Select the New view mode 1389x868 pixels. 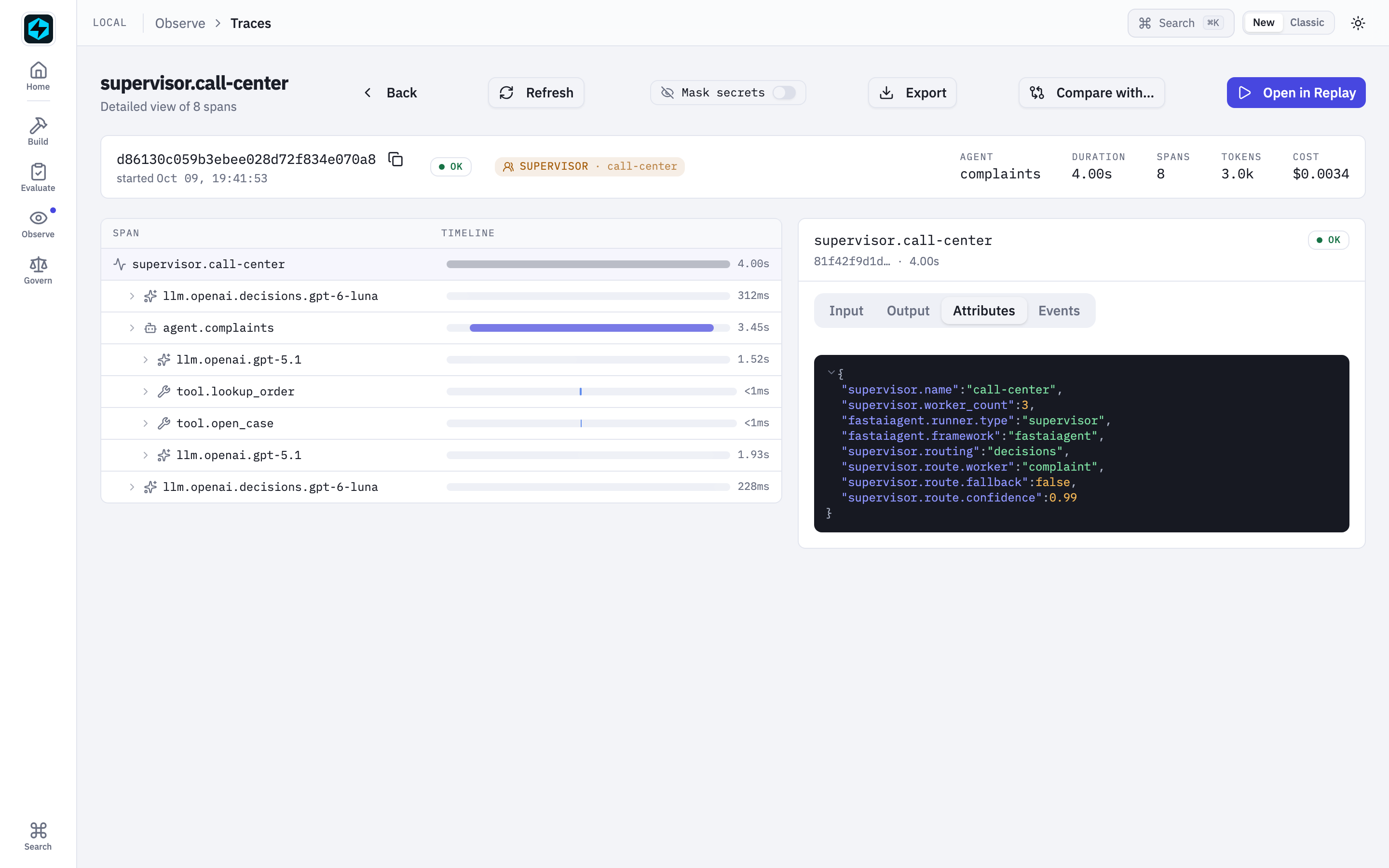point(1263,22)
